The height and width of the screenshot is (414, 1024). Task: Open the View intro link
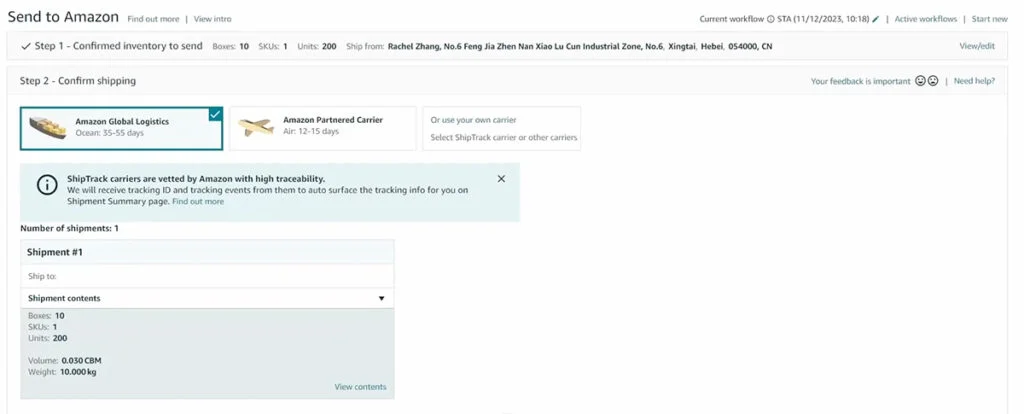212,19
